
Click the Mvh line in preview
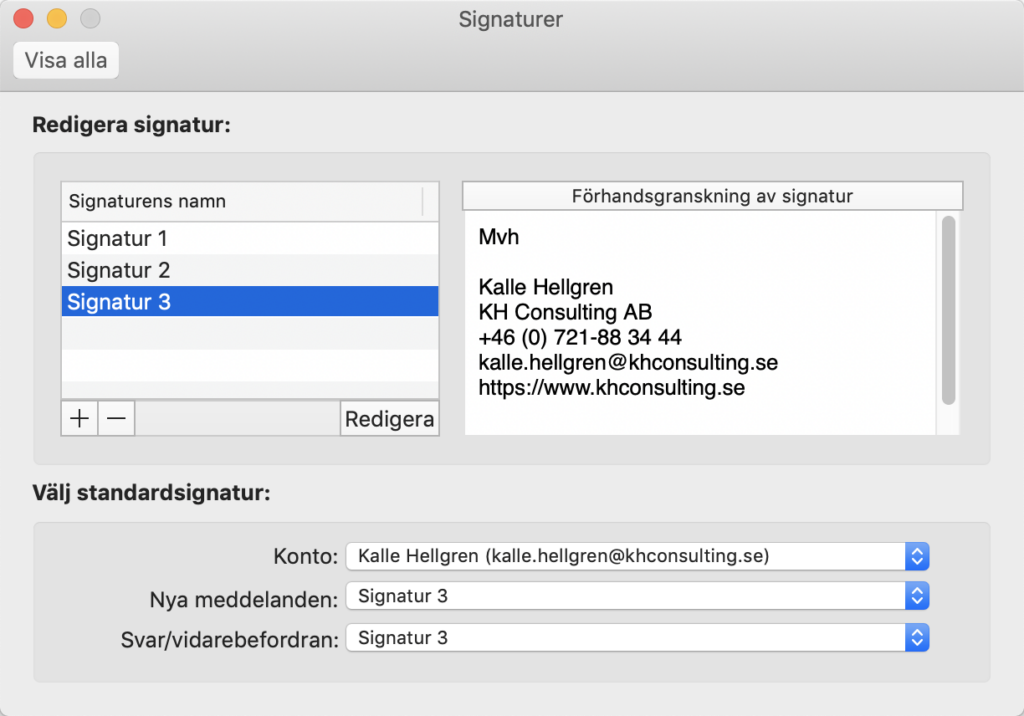(499, 236)
